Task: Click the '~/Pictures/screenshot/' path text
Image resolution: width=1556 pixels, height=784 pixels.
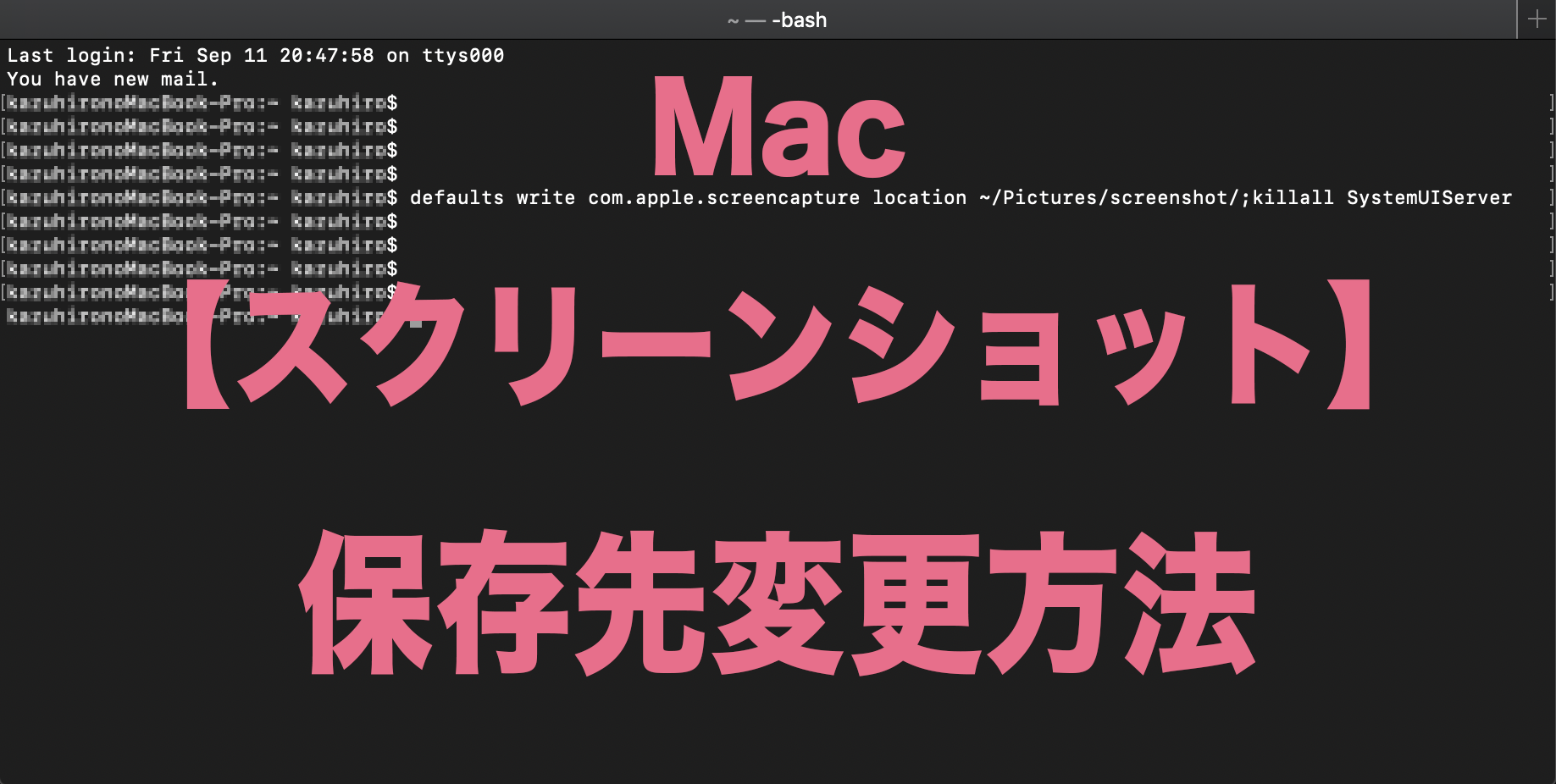Action: pyautogui.click(x=1110, y=198)
